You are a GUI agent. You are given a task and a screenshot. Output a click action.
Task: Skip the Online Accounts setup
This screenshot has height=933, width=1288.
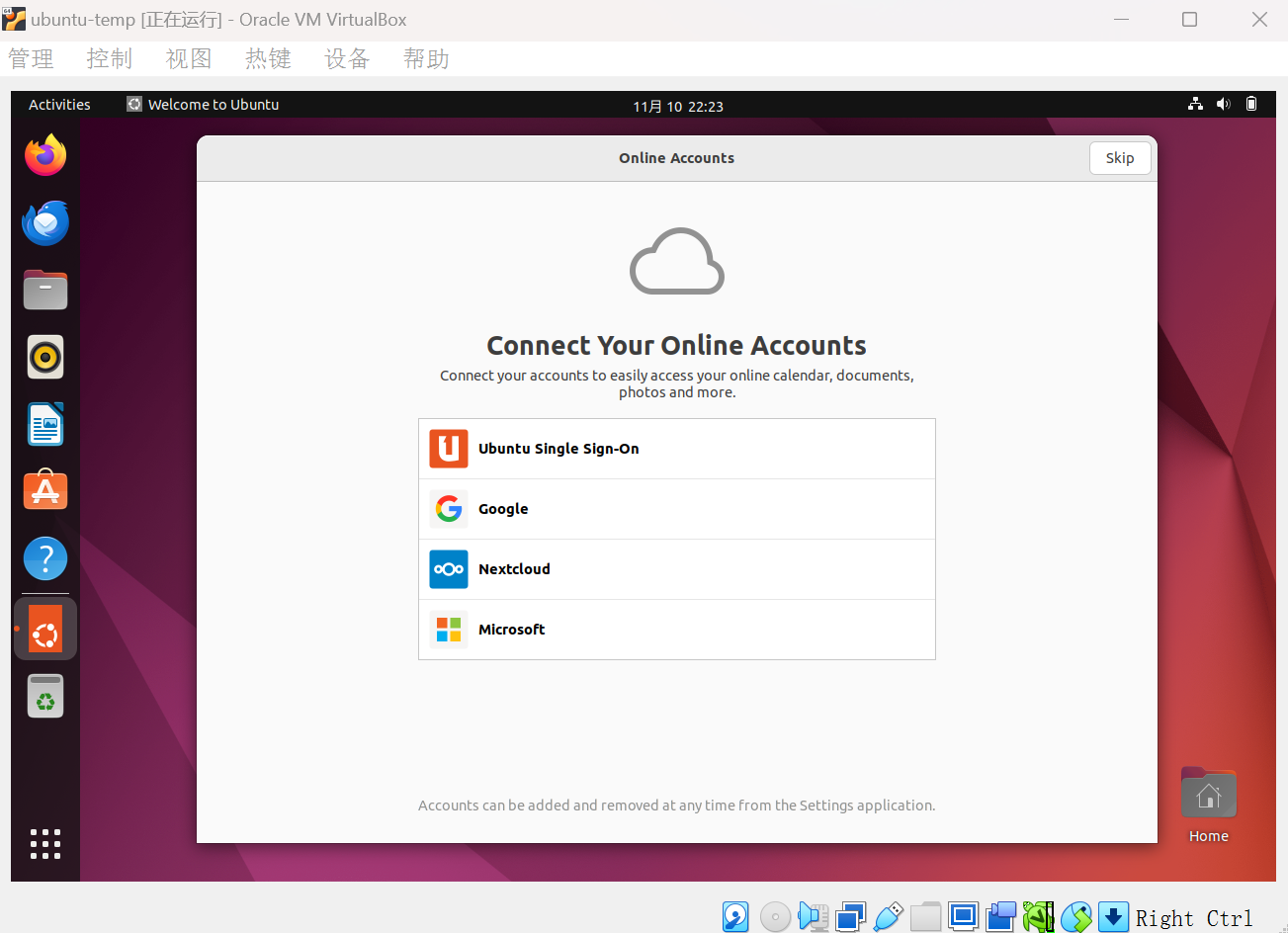click(x=1120, y=158)
